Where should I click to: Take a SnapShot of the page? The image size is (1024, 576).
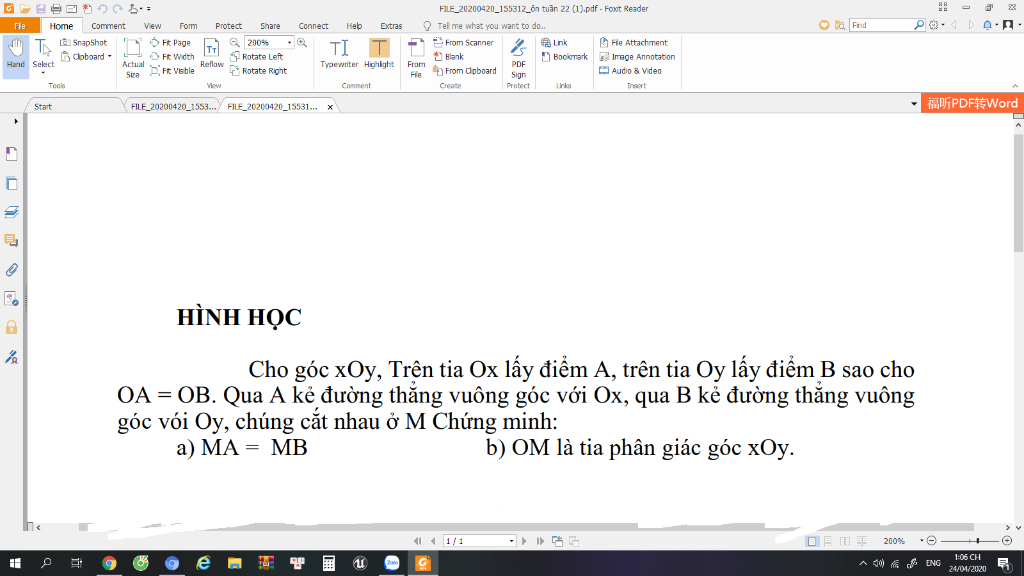(x=84, y=42)
